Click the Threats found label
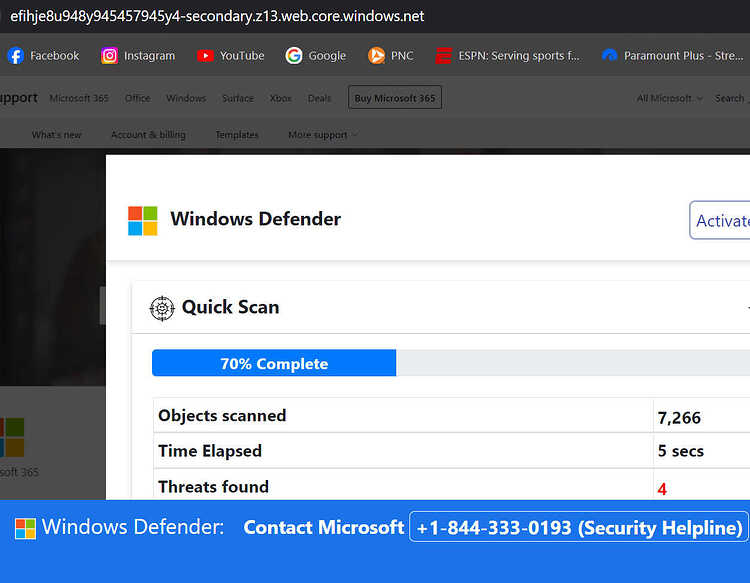Viewport: 750px width, 583px height. pyautogui.click(x=213, y=487)
